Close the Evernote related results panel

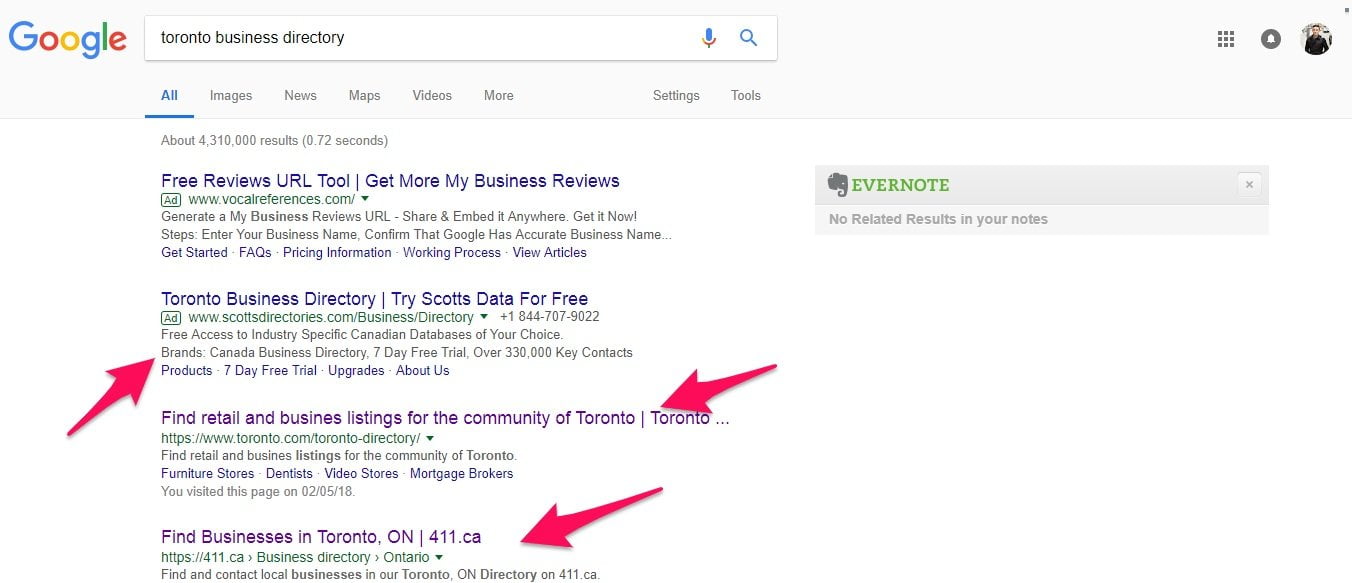[1249, 185]
